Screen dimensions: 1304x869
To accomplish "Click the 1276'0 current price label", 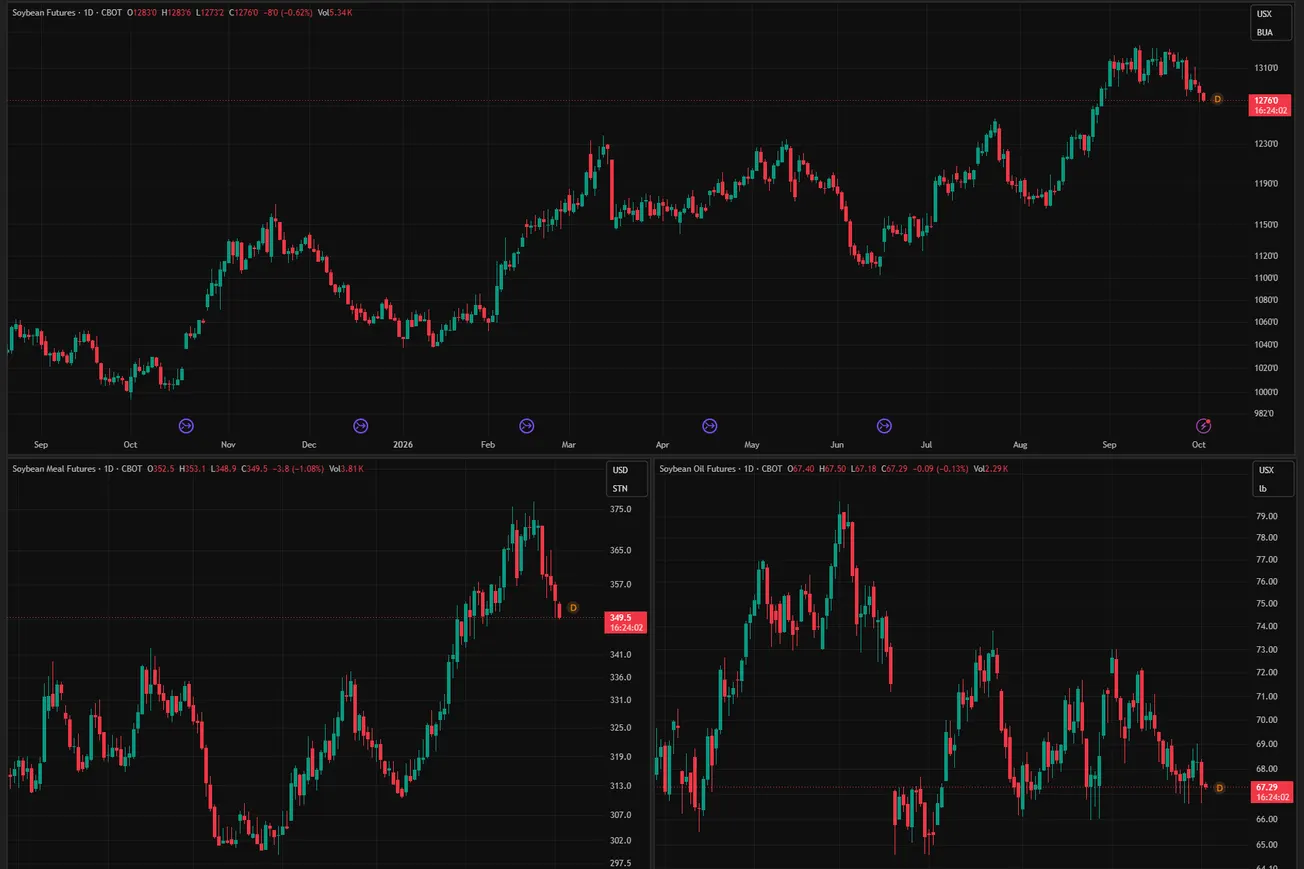I will (1270, 105).
